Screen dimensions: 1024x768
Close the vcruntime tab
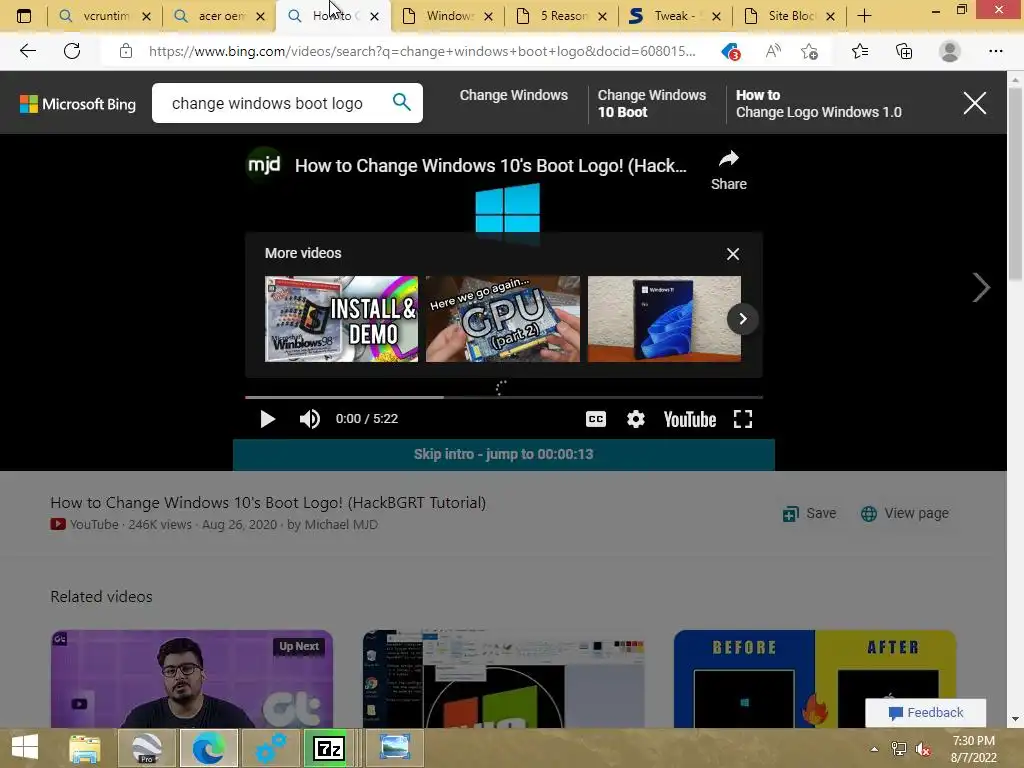tap(146, 16)
